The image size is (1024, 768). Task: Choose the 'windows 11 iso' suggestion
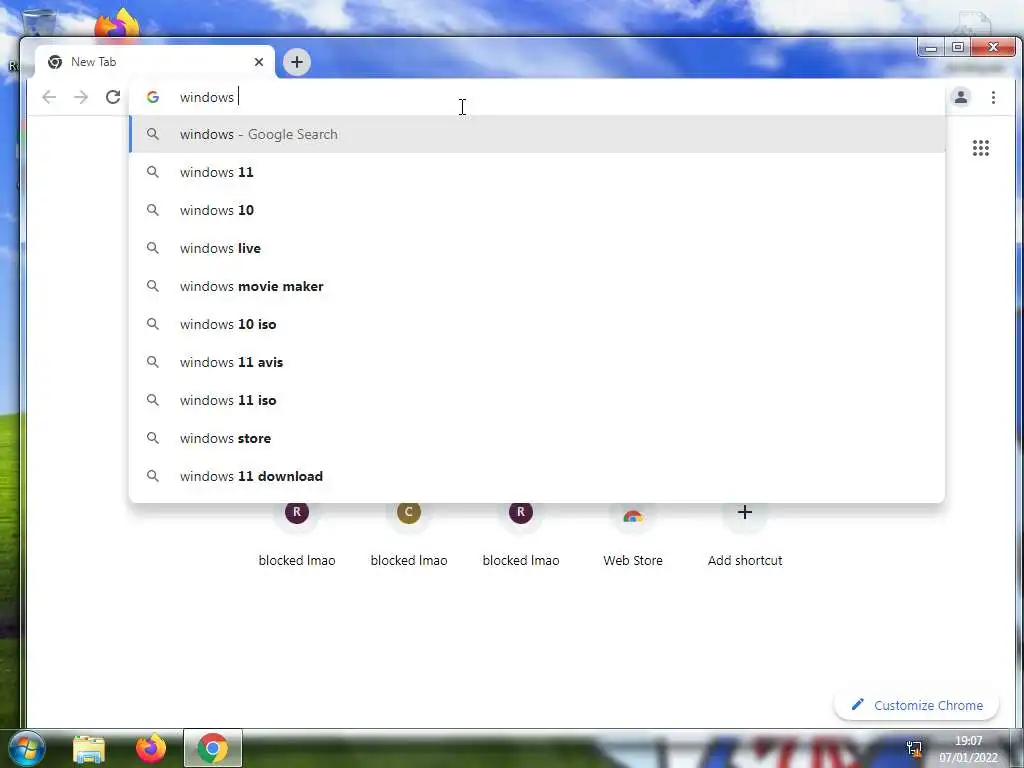[x=537, y=400]
